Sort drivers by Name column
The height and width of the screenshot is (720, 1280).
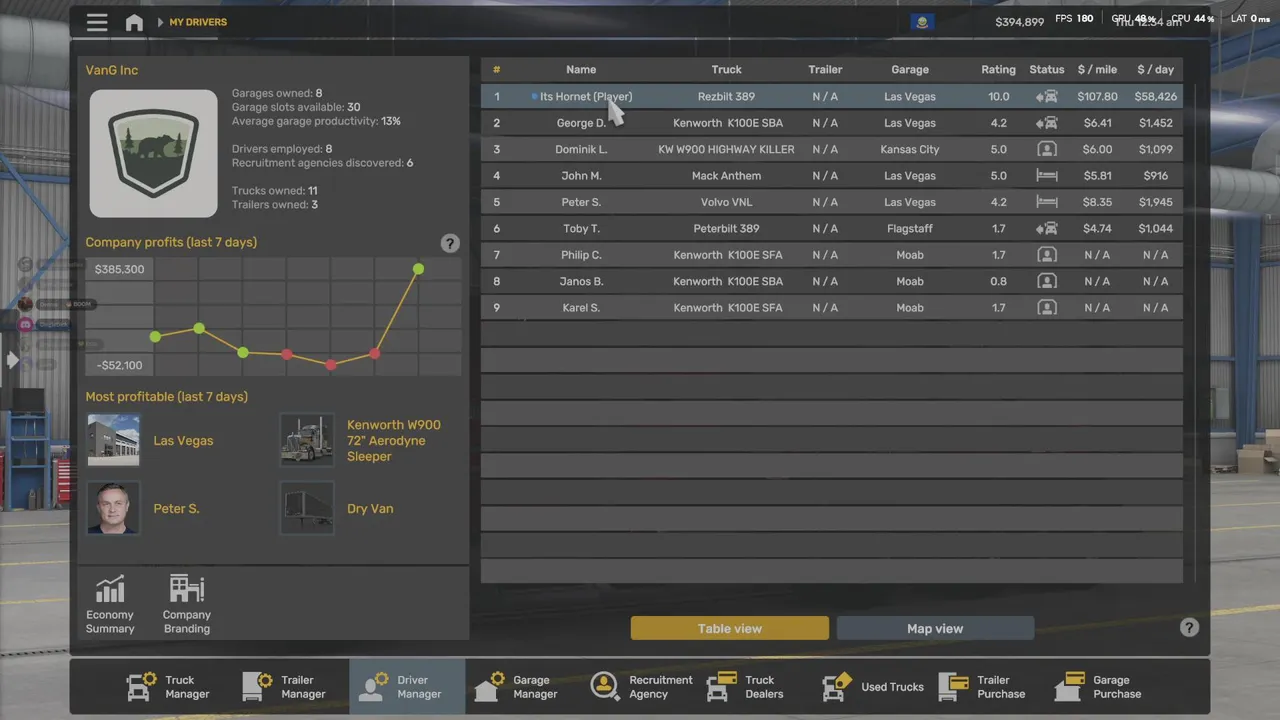581,70
